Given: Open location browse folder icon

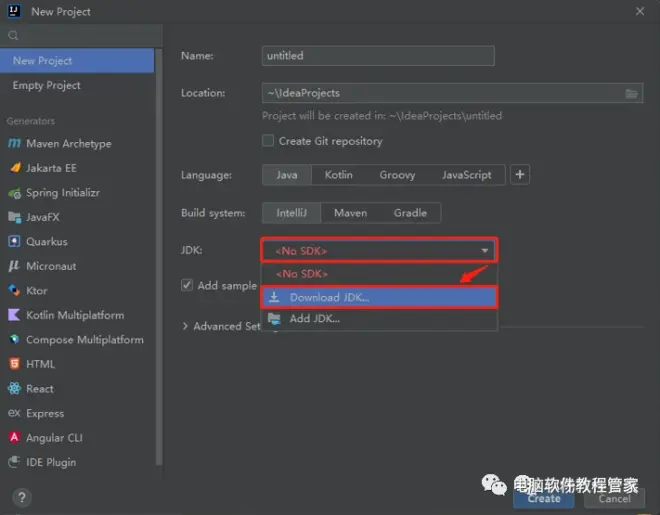Looking at the screenshot, I should click(632, 93).
